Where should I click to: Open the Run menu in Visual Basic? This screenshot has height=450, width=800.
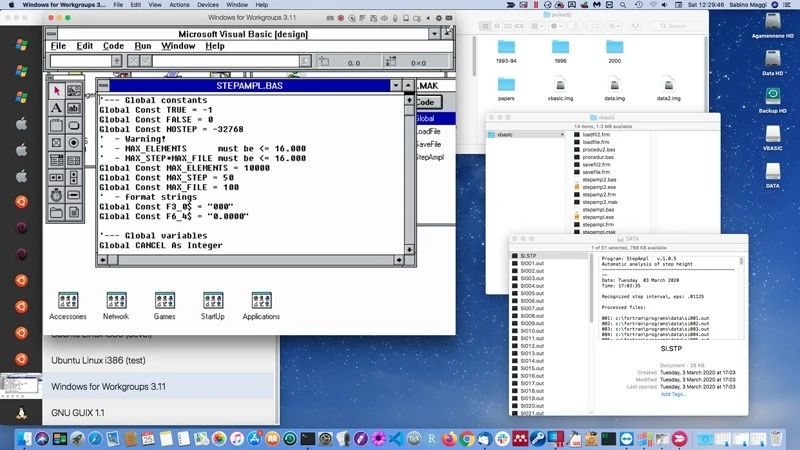pos(143,46)
